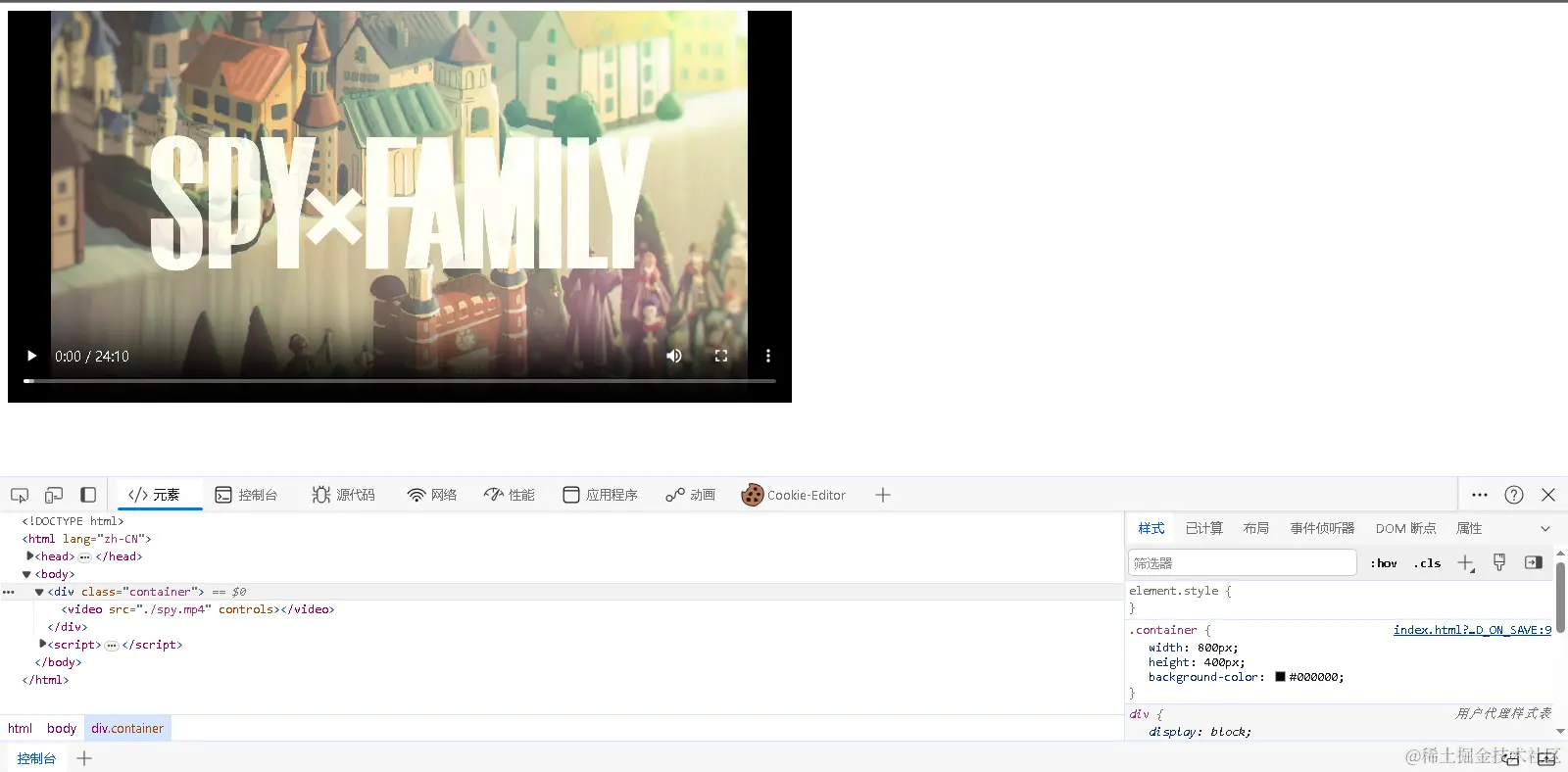1568x772 pixels.
Task: Toggle .cls element classes panel
Action: (1427, 562)
